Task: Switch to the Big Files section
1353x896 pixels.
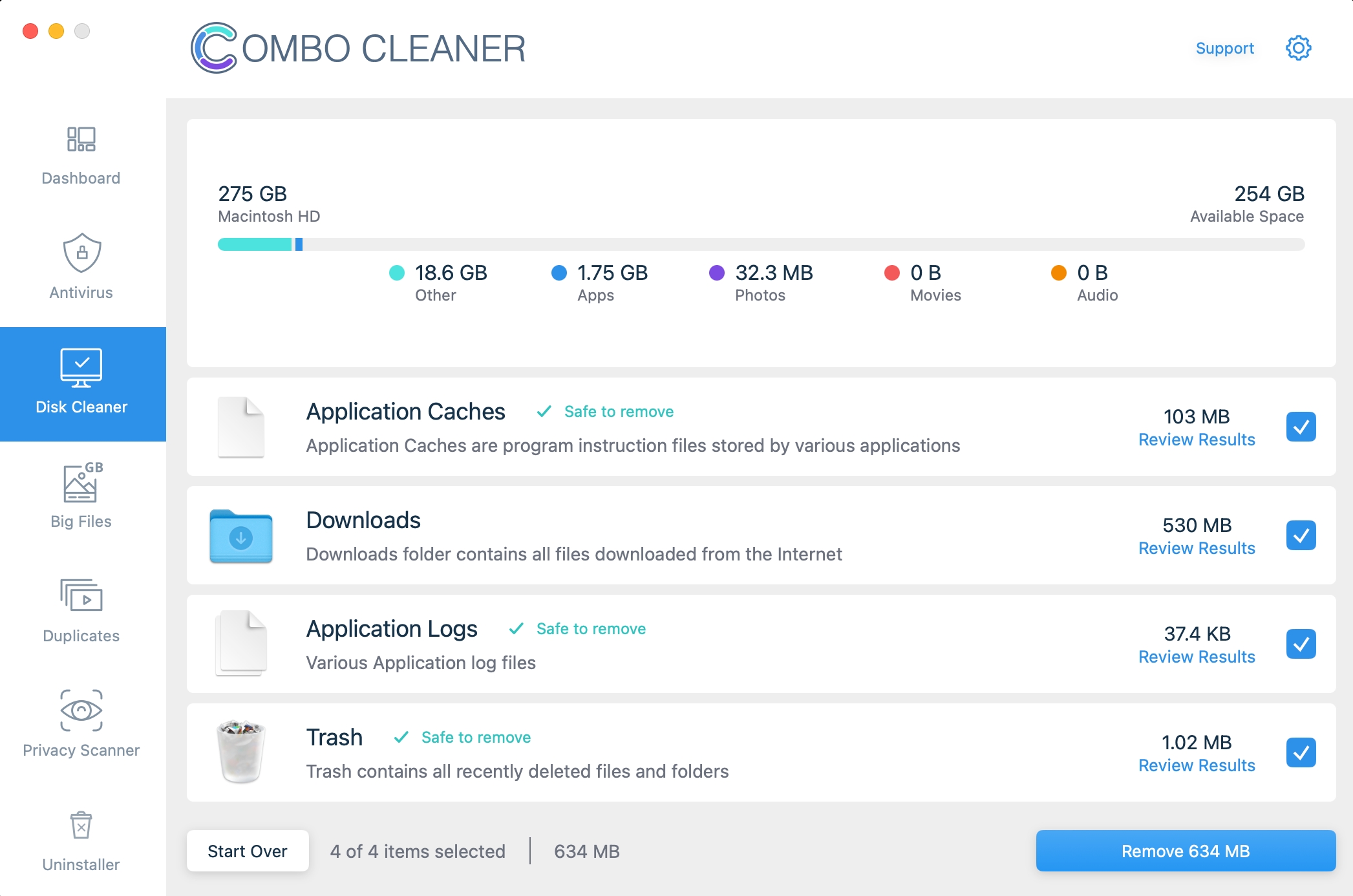Action: tap(83, 499)
